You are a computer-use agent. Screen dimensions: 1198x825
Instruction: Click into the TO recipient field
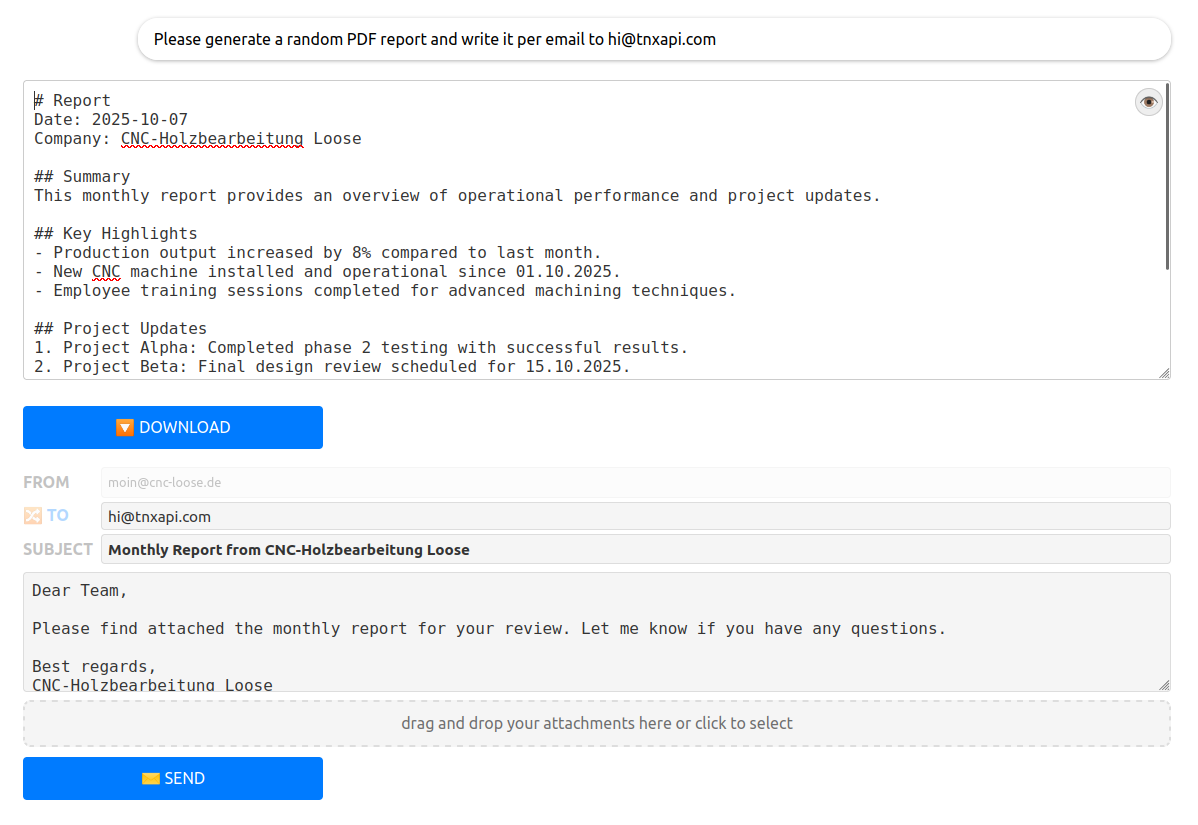point(635,516)
